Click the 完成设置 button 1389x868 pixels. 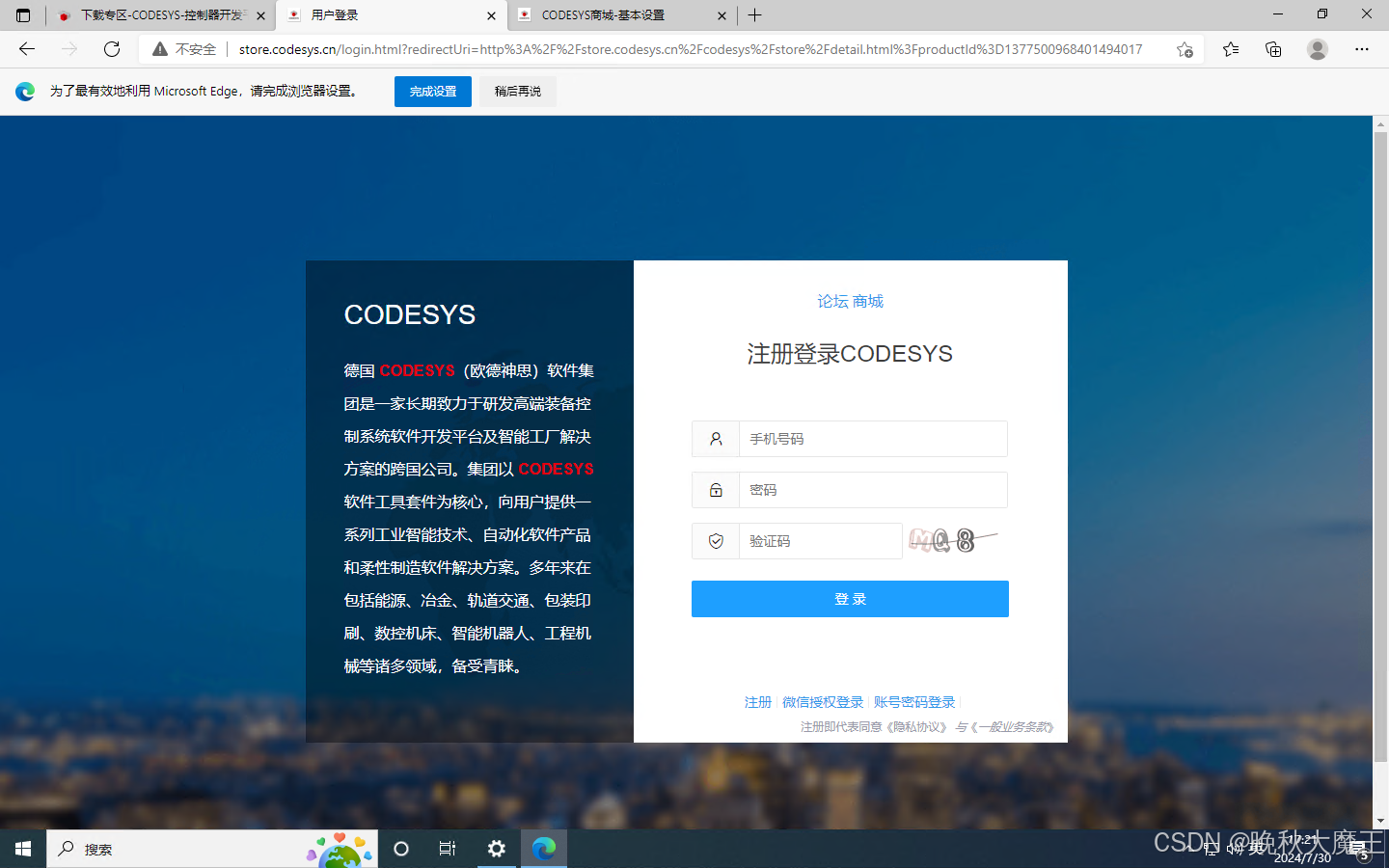(433, 92)
